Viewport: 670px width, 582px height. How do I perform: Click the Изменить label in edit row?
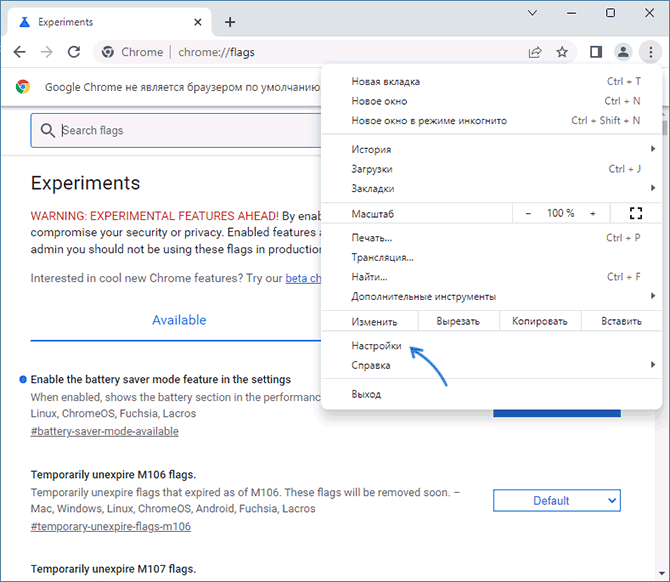(x=374, y=321)
